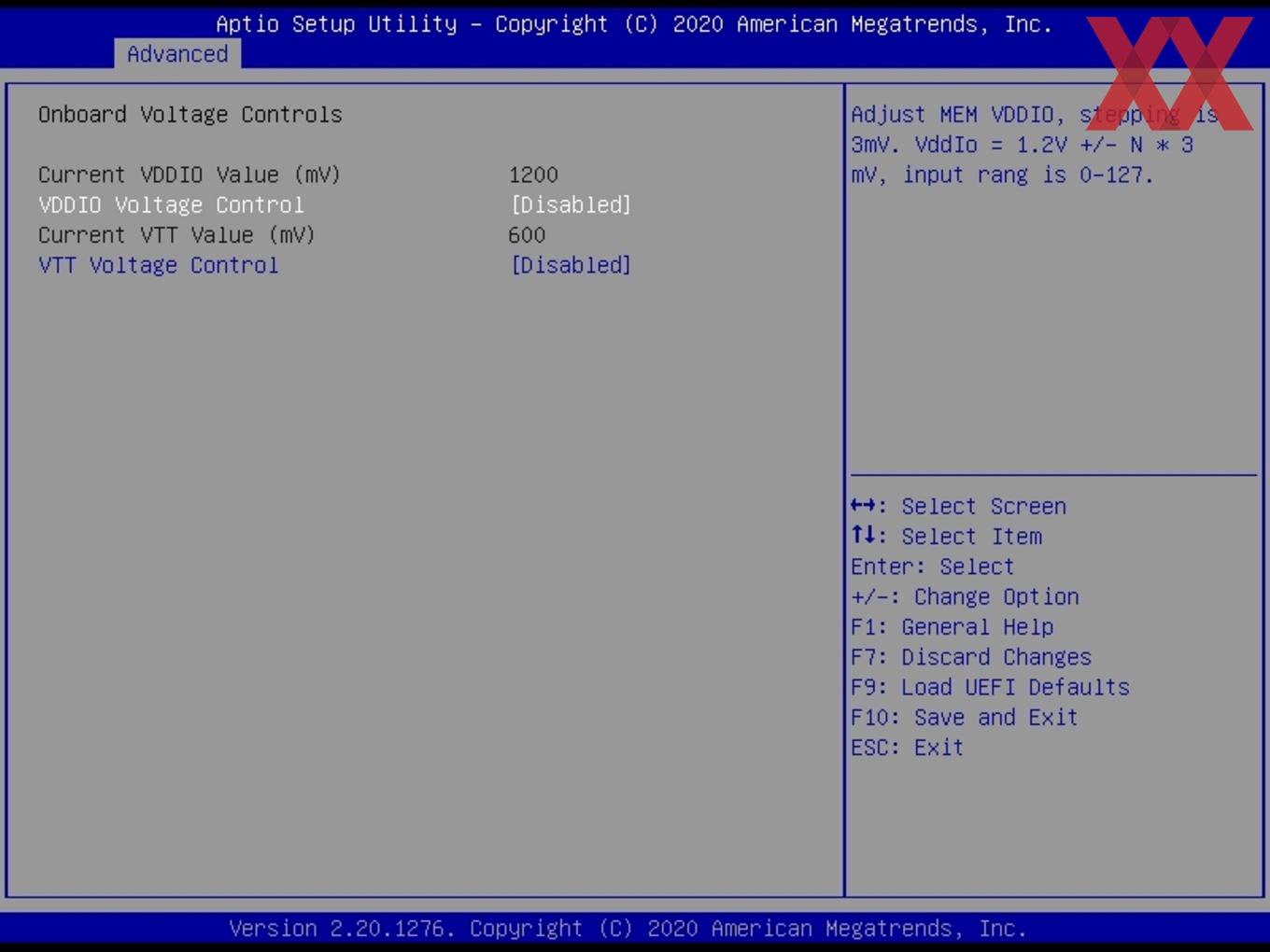Click the Current VDDIO Value (mV) label
Image resolution: width=1270 pixels, height=952 pixels.
coord(190,175)
